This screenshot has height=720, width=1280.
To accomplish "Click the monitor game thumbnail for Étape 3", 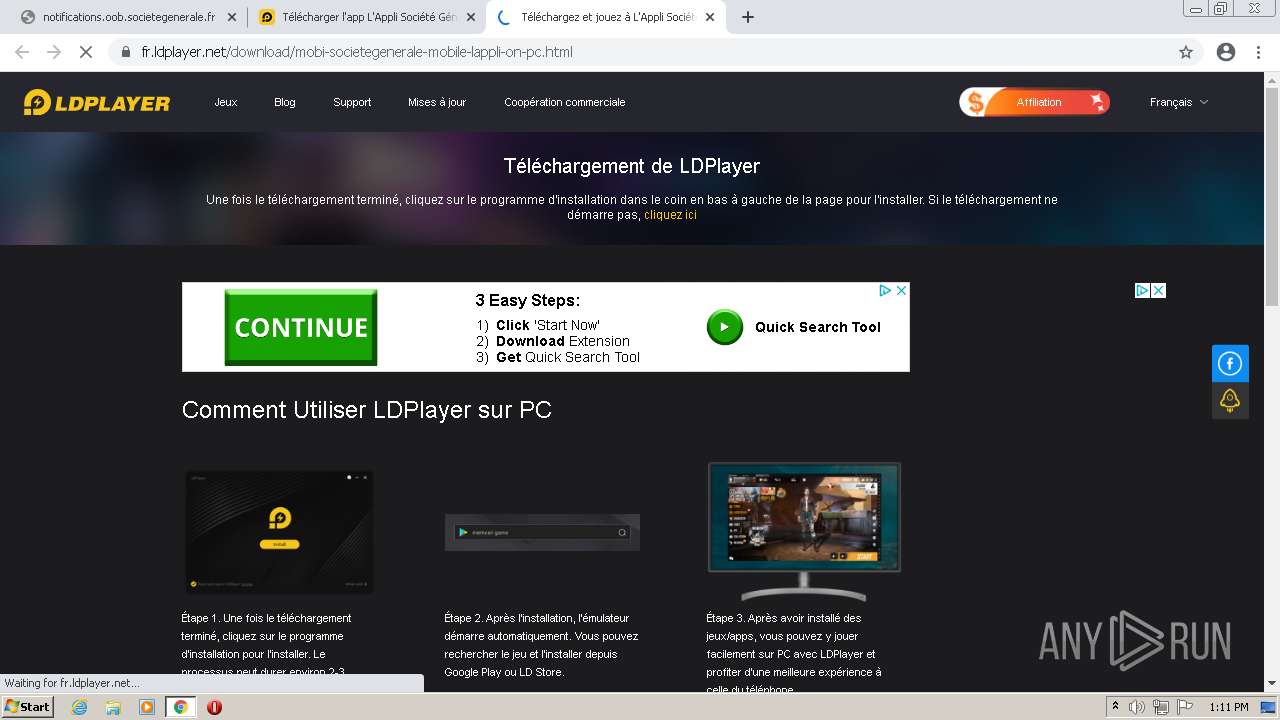I will (804, 530).
